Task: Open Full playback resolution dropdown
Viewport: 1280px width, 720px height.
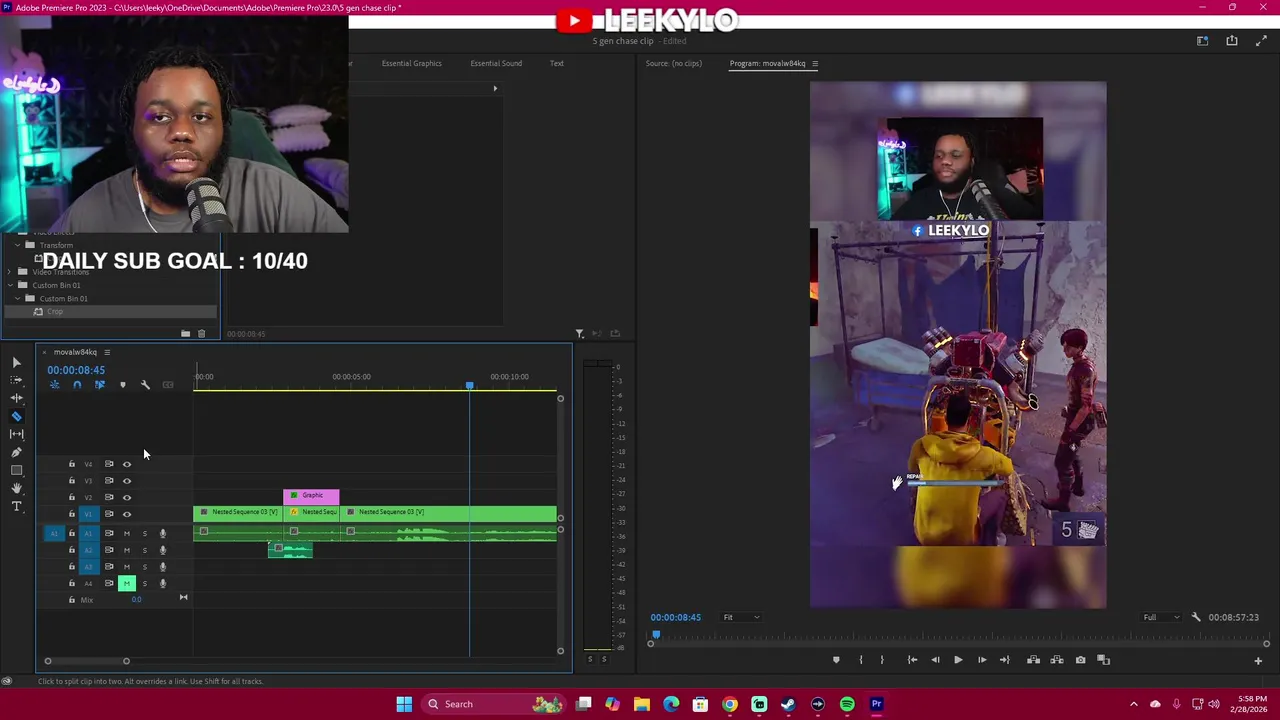Action: point(1162,617)
